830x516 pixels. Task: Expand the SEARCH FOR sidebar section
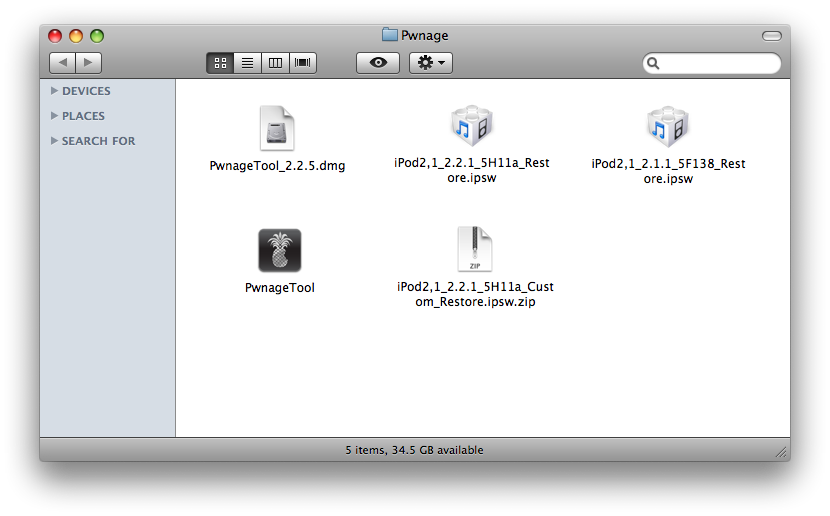(54, 141)
